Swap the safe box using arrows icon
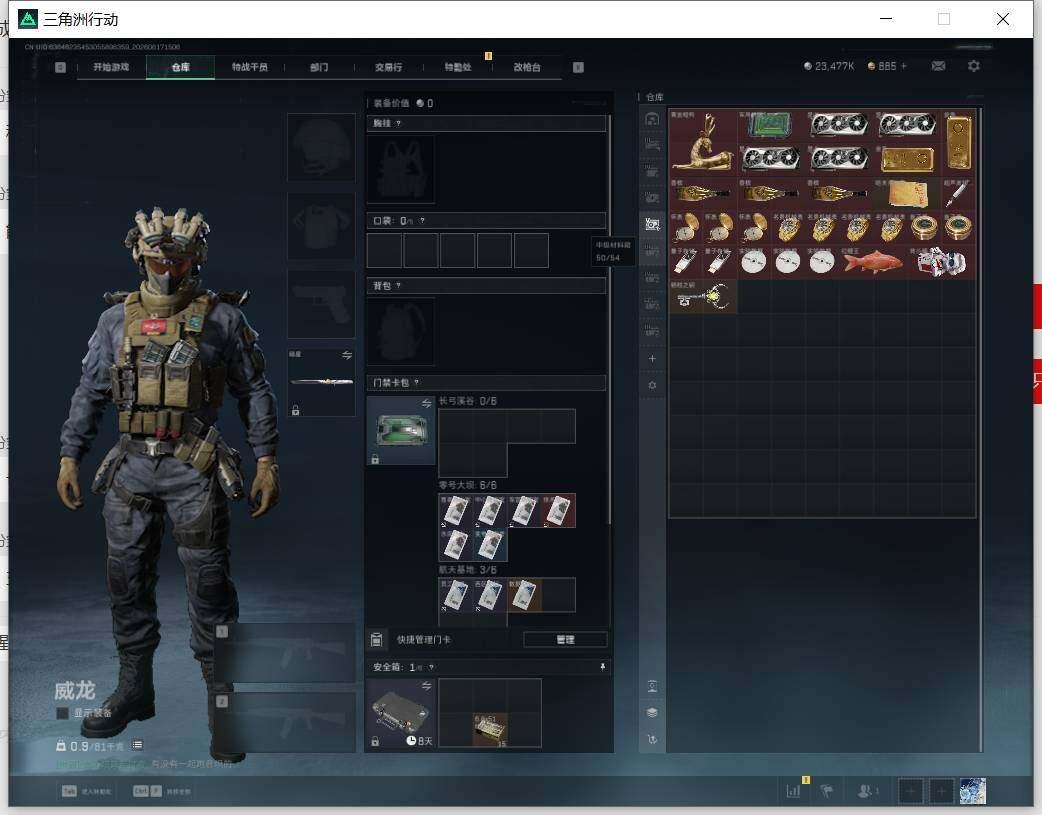 point(427,686)
